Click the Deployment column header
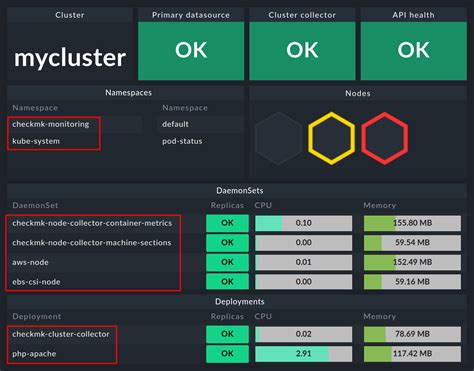Image resolution: width=474 pixels, height=371 pixels. (37, 316)
